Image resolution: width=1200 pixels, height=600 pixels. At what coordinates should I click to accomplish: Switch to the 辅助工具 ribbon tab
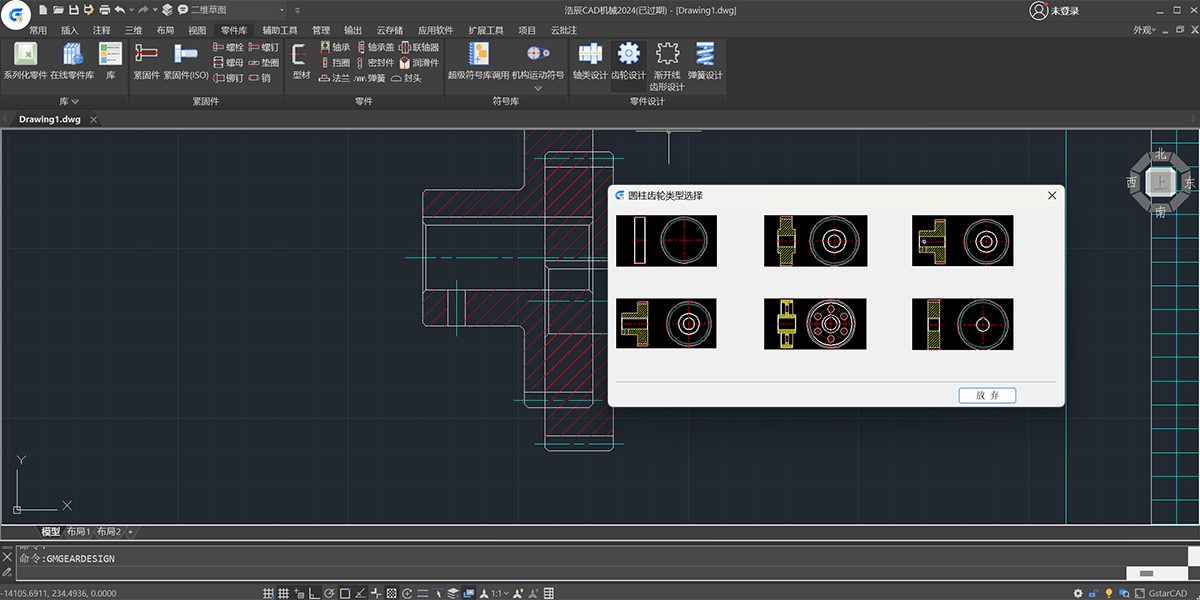point(280,30)
